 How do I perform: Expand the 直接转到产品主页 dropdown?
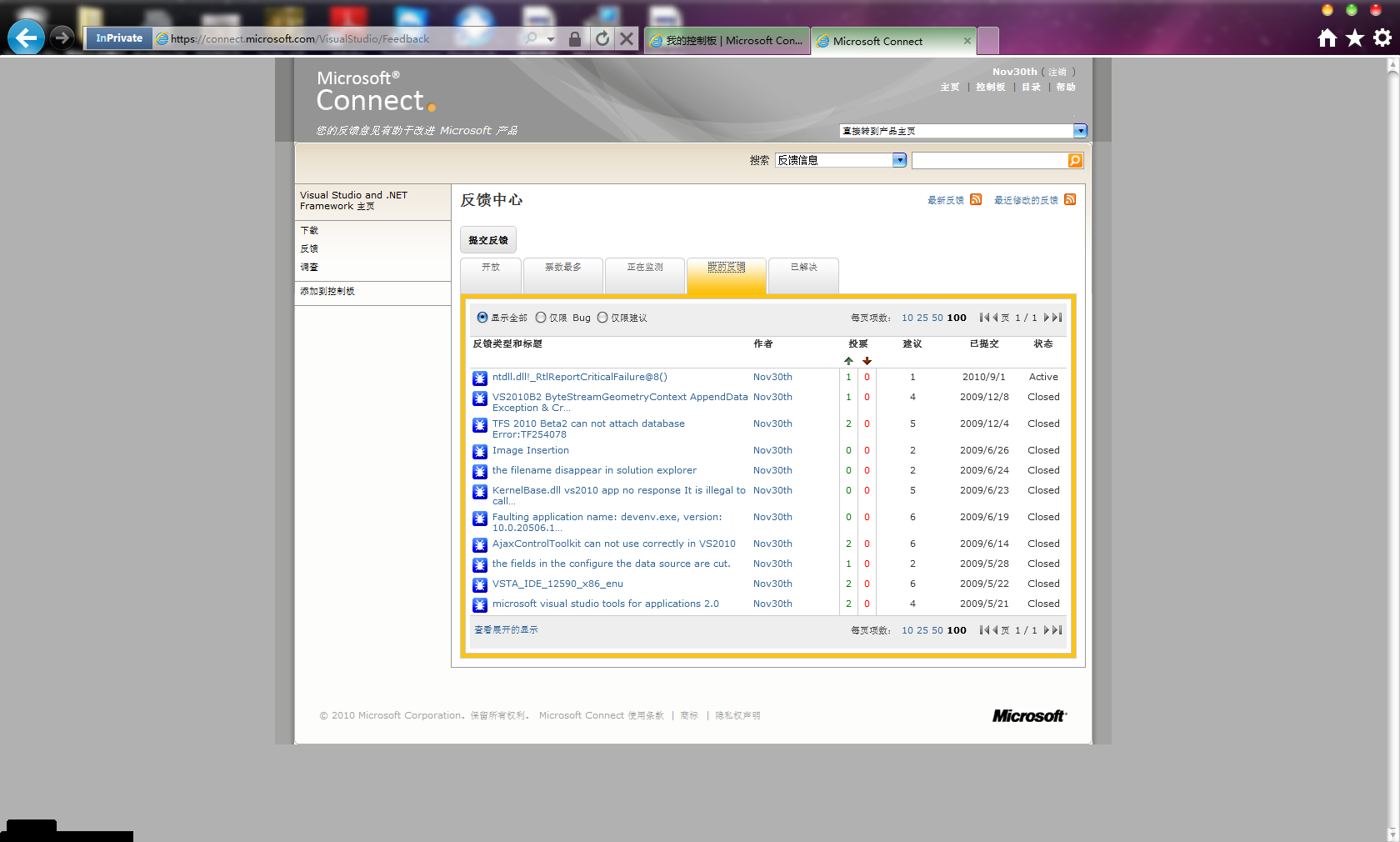pos(1080,131)
